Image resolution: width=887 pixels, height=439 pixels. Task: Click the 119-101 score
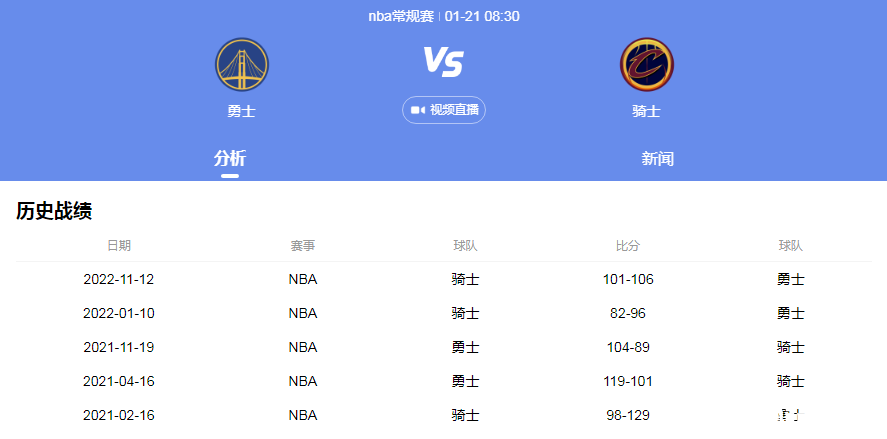(x=628, y=381)
